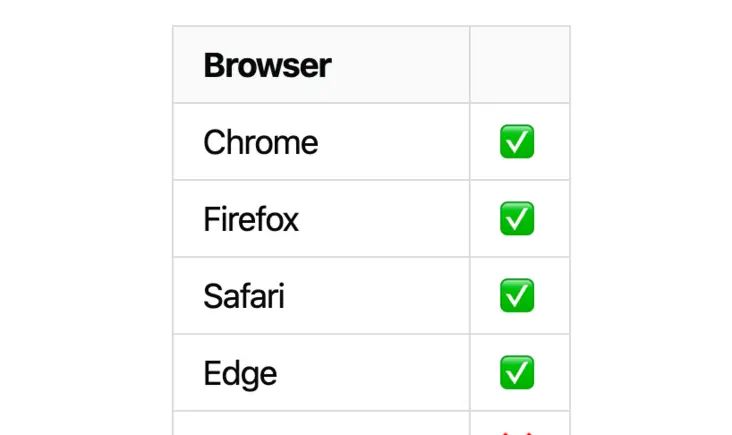Click the Safari browser name text
This screenshot has height=435, width=732.
[243, 296]
